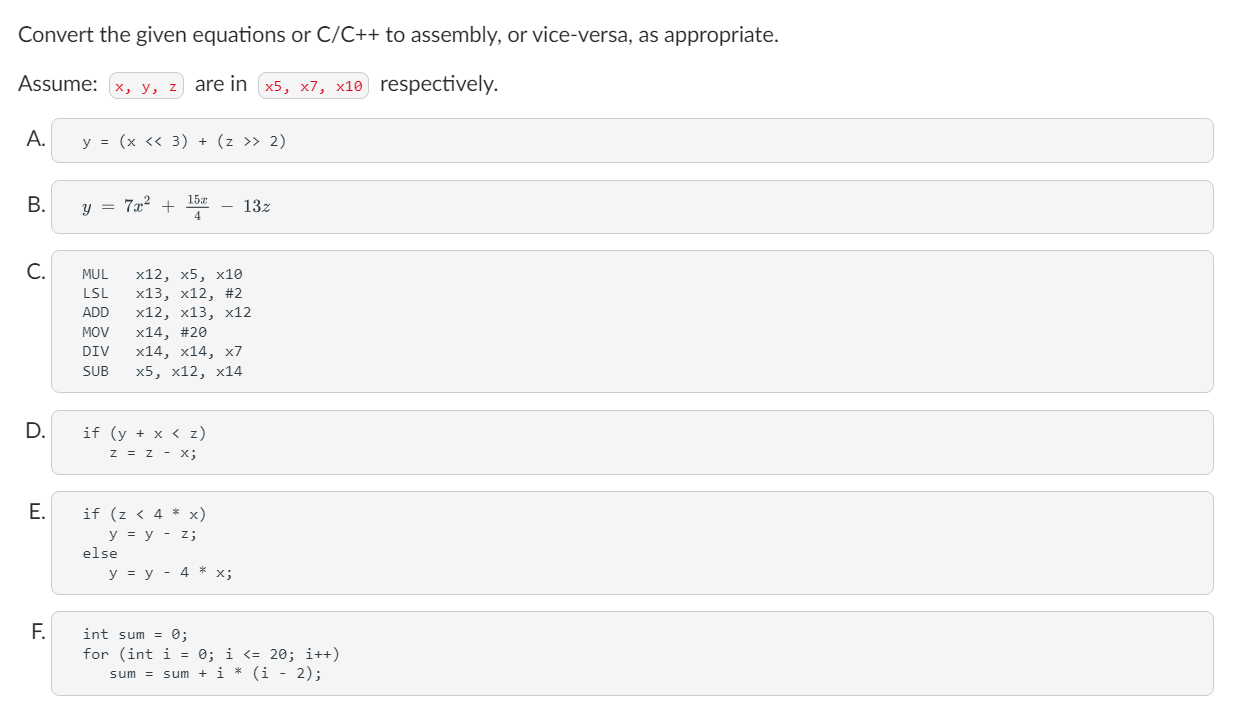The height and width of the screenshot is (709, 1243).
Task: Click the code box for problem A
Action: coord(632,141)
